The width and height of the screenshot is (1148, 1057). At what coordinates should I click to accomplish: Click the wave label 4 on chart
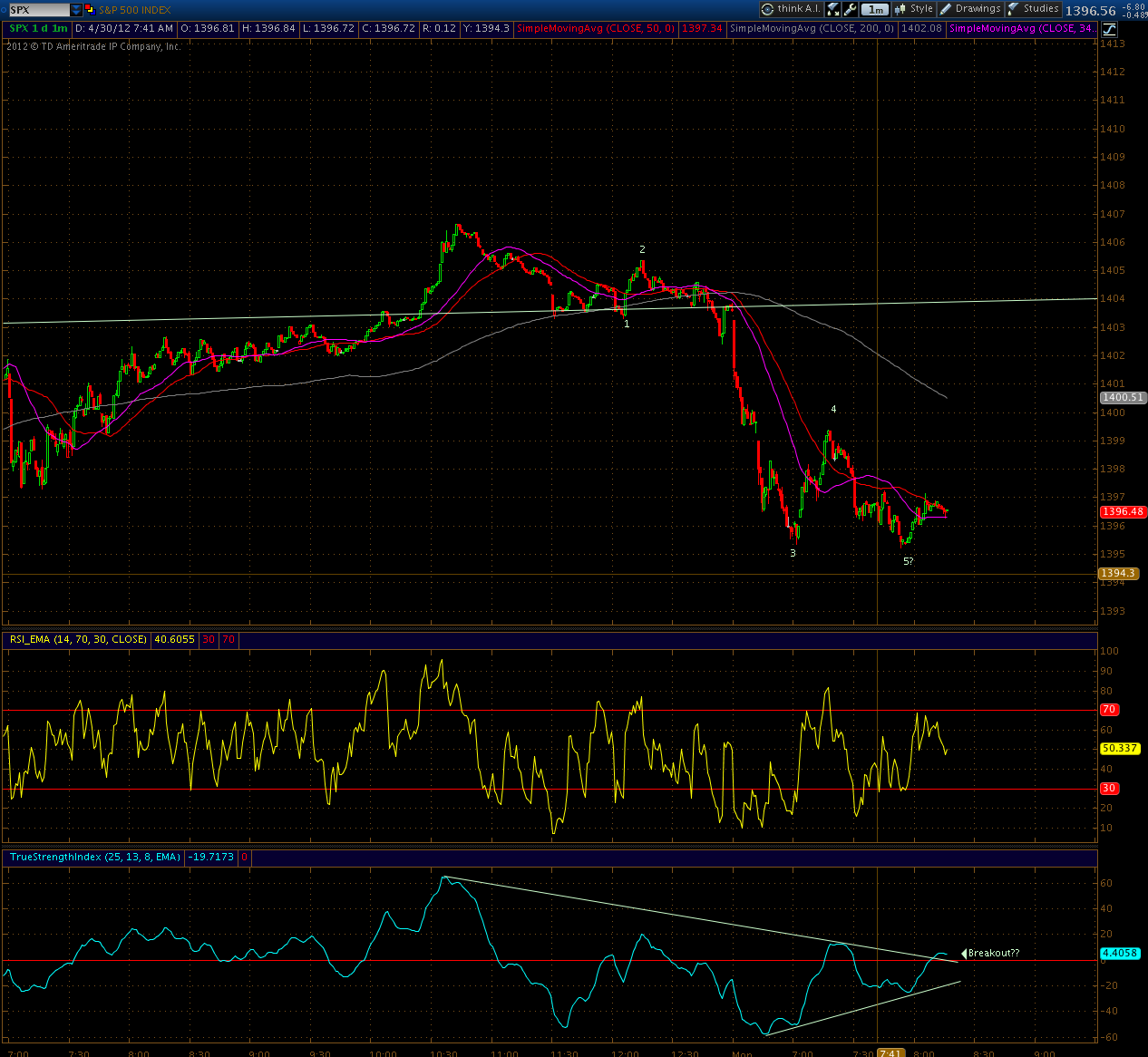point(833,409)
